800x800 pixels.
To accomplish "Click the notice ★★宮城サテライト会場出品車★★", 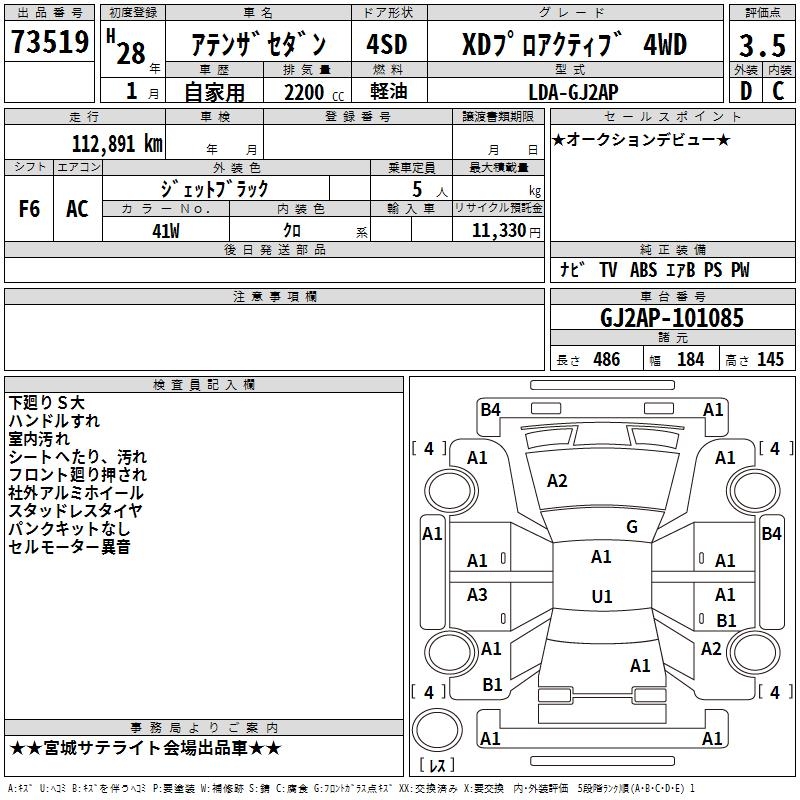I will tap(145, 748).
